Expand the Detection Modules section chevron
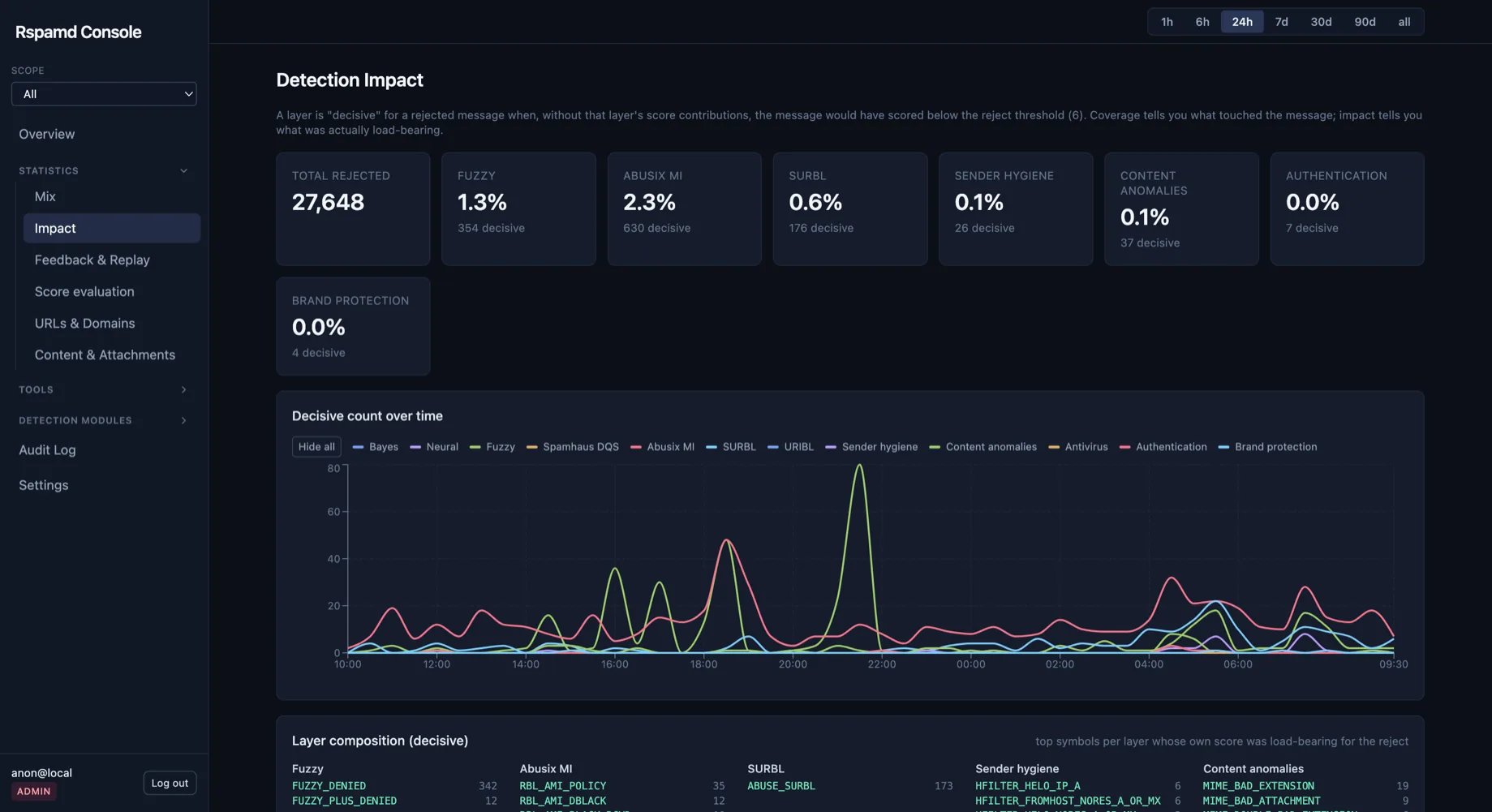This screenshot has width=1492, height=812. (x=184, y=421)
